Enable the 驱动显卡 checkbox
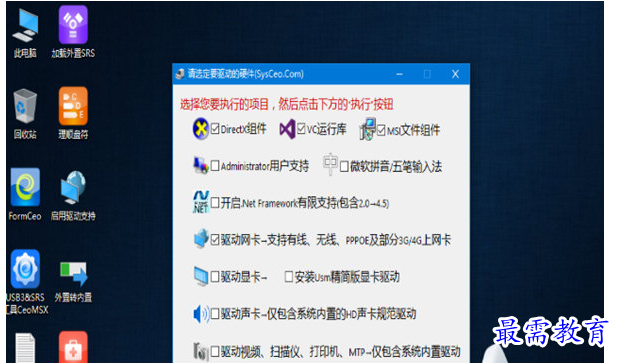Image resolution: width=617 pixels, height=363 pixels. [x=215, y=277]
